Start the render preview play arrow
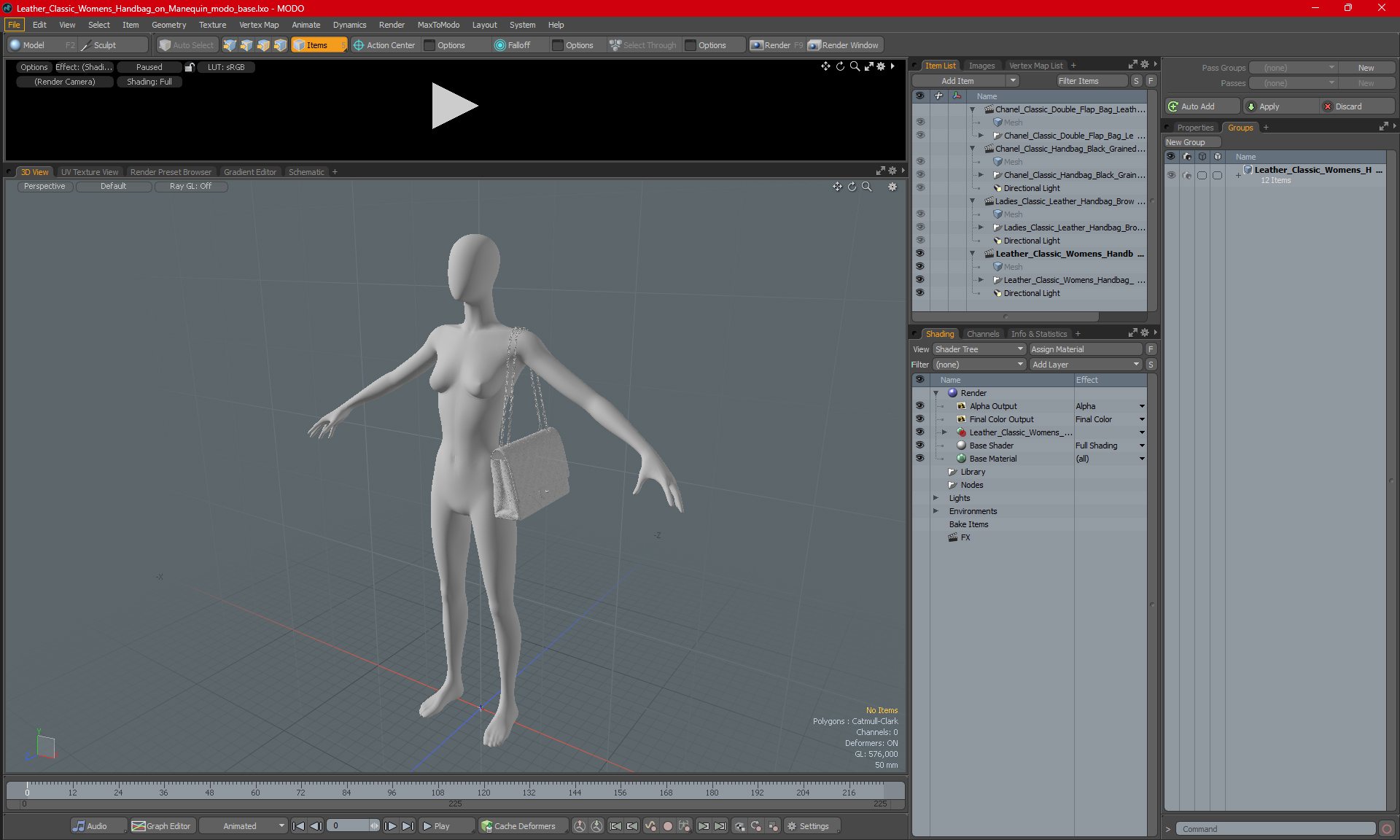The width and height of the screenshot is (1400, 840). [454, 106]
